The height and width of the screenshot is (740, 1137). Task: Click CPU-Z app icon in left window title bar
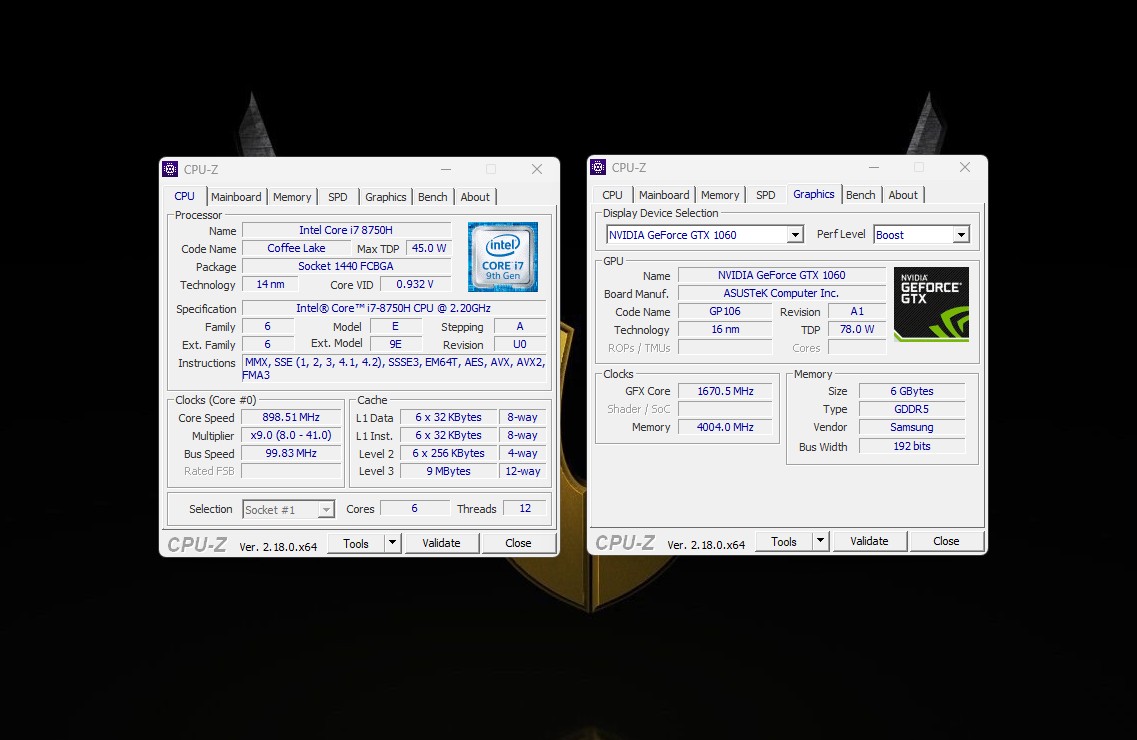tap(170, 169)
